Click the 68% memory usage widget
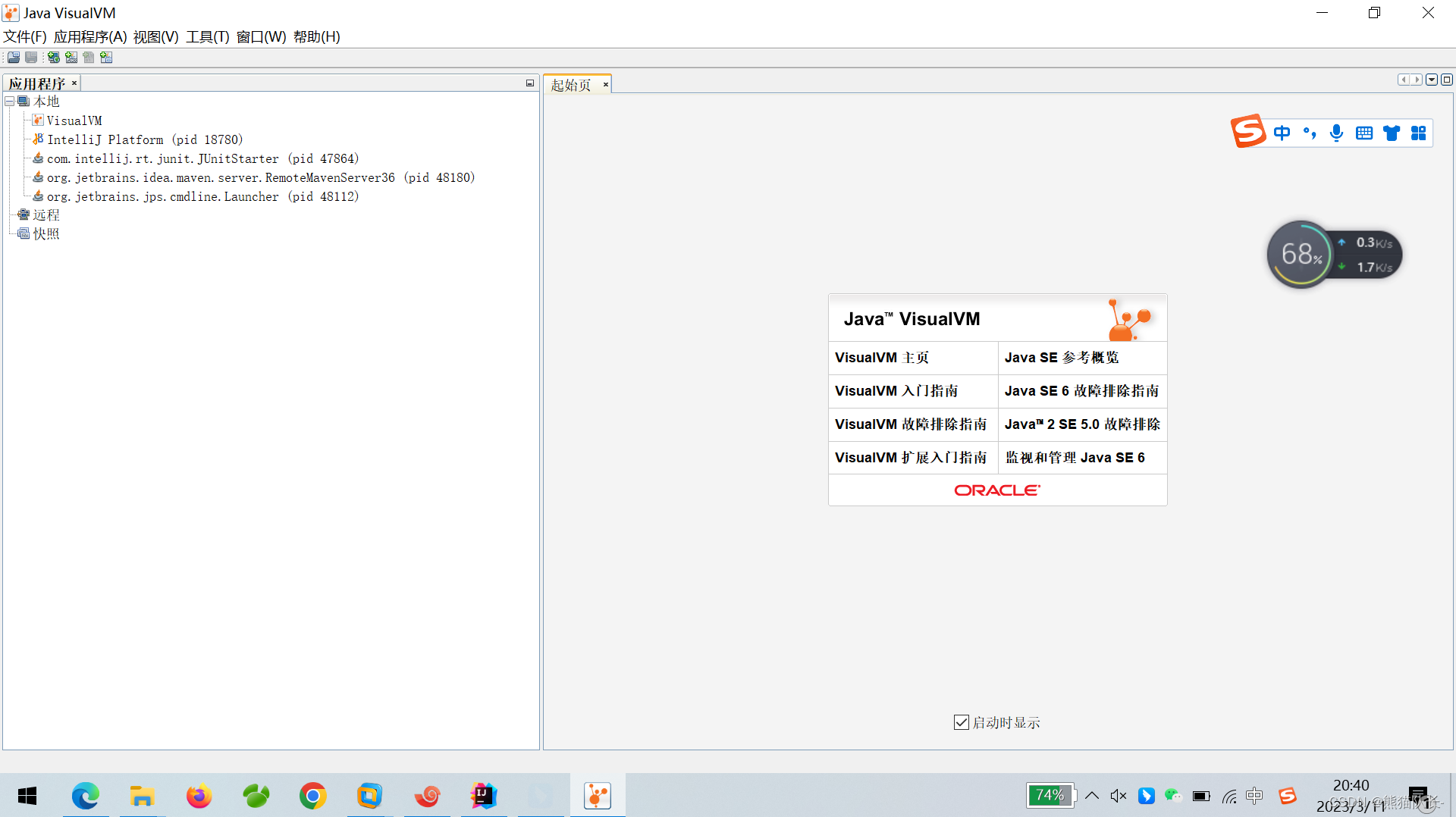The image size is (1456, 817). 1301,255
